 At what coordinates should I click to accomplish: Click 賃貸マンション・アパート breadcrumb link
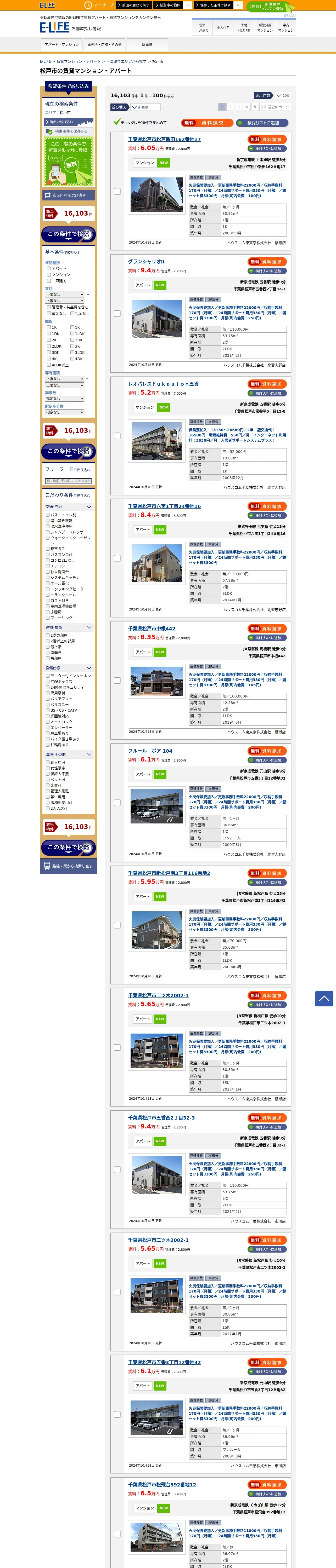point(79,61)
